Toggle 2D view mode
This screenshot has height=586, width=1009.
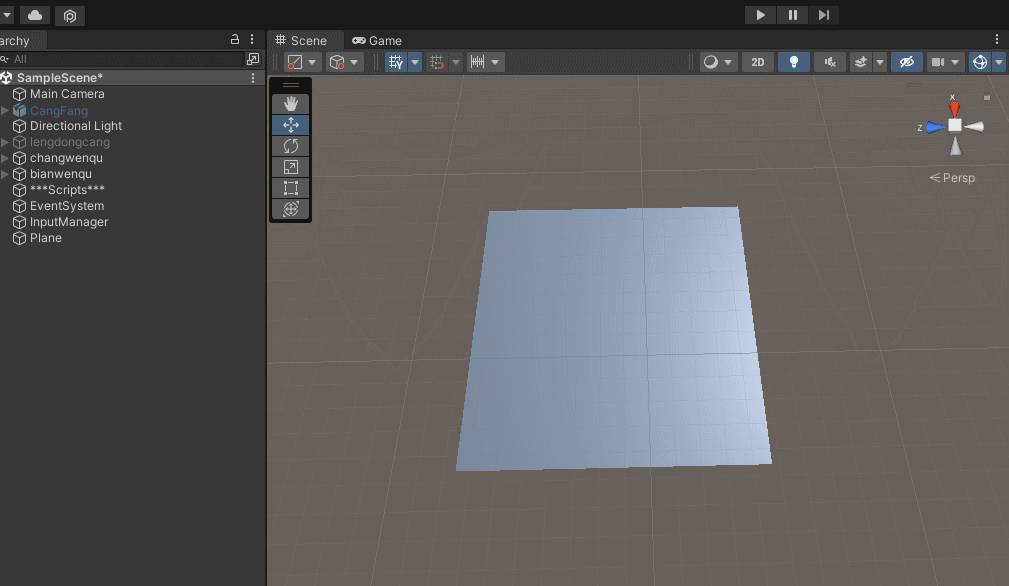(757, 61)
